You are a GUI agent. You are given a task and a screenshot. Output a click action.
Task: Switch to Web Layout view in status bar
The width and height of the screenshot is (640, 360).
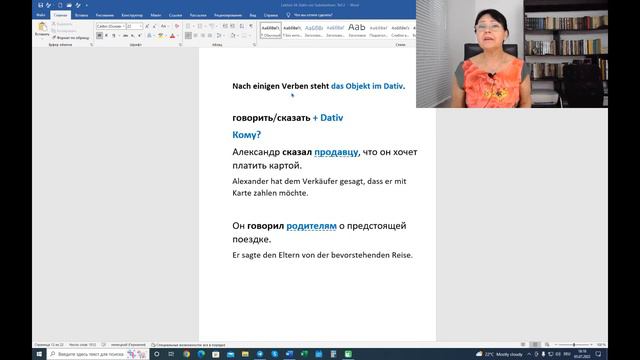[x=547, y=344]
